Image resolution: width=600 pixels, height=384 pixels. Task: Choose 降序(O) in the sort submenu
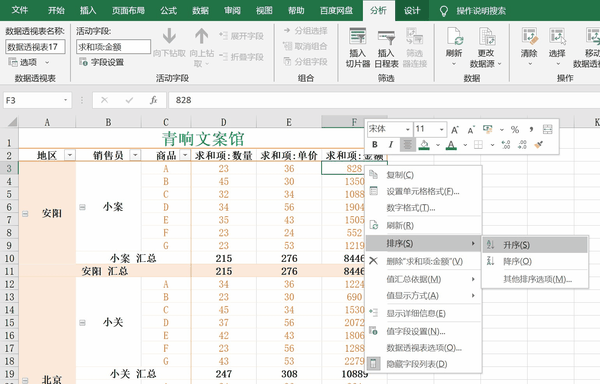(x=535, y=262)
